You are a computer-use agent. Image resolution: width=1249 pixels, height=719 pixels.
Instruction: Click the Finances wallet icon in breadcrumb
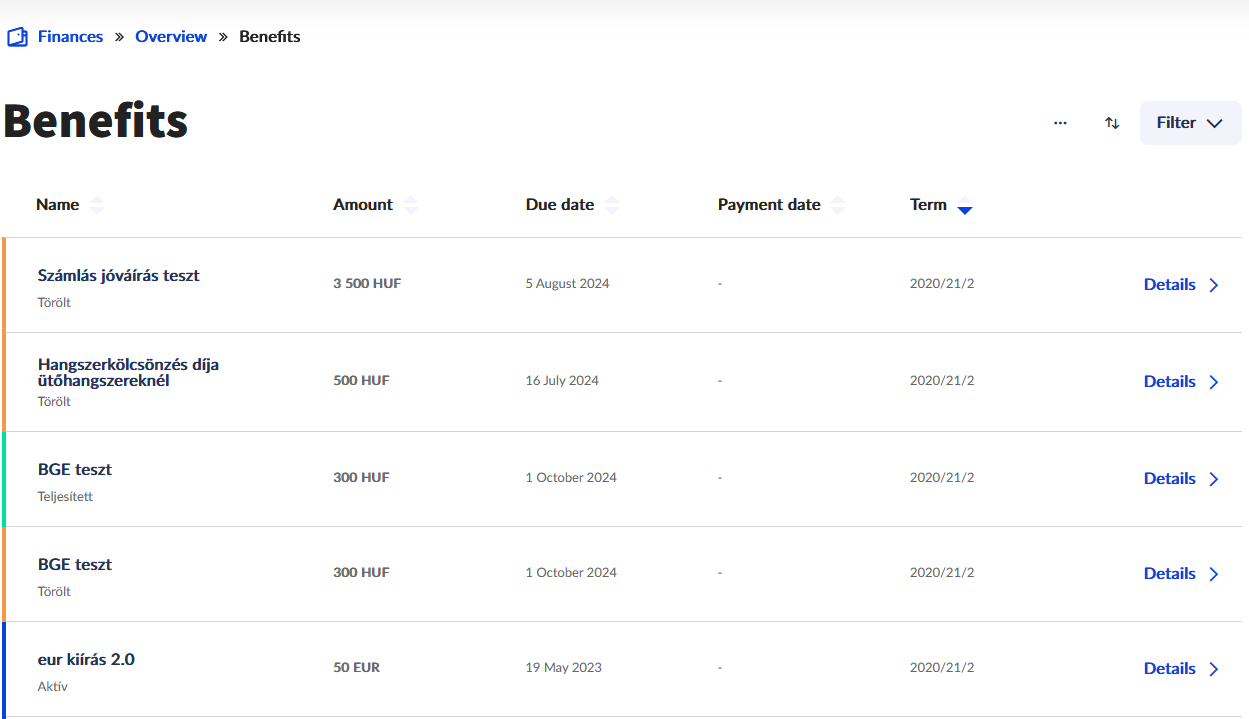(x=17, y=37)
